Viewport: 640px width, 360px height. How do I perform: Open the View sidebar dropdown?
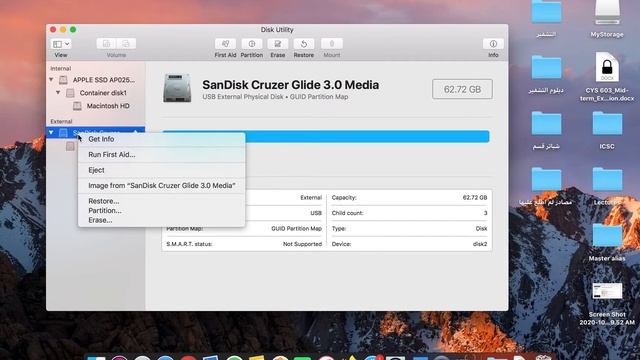tap(61, 44)
